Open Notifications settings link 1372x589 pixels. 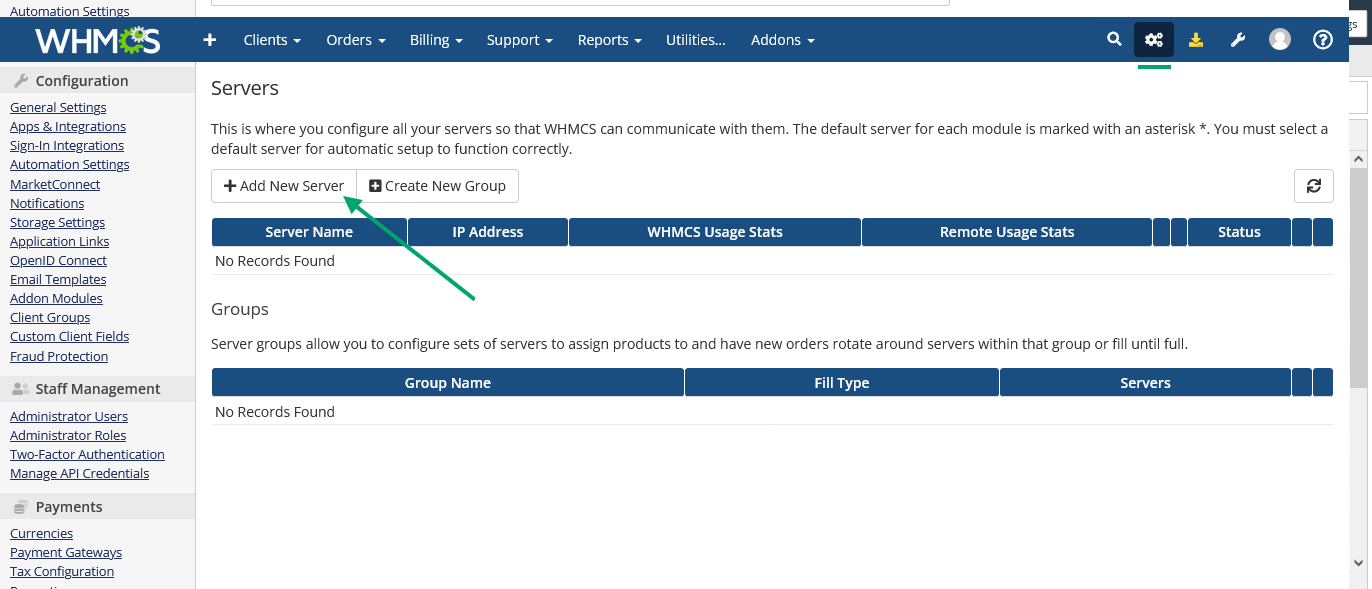[x=47, y=203]
